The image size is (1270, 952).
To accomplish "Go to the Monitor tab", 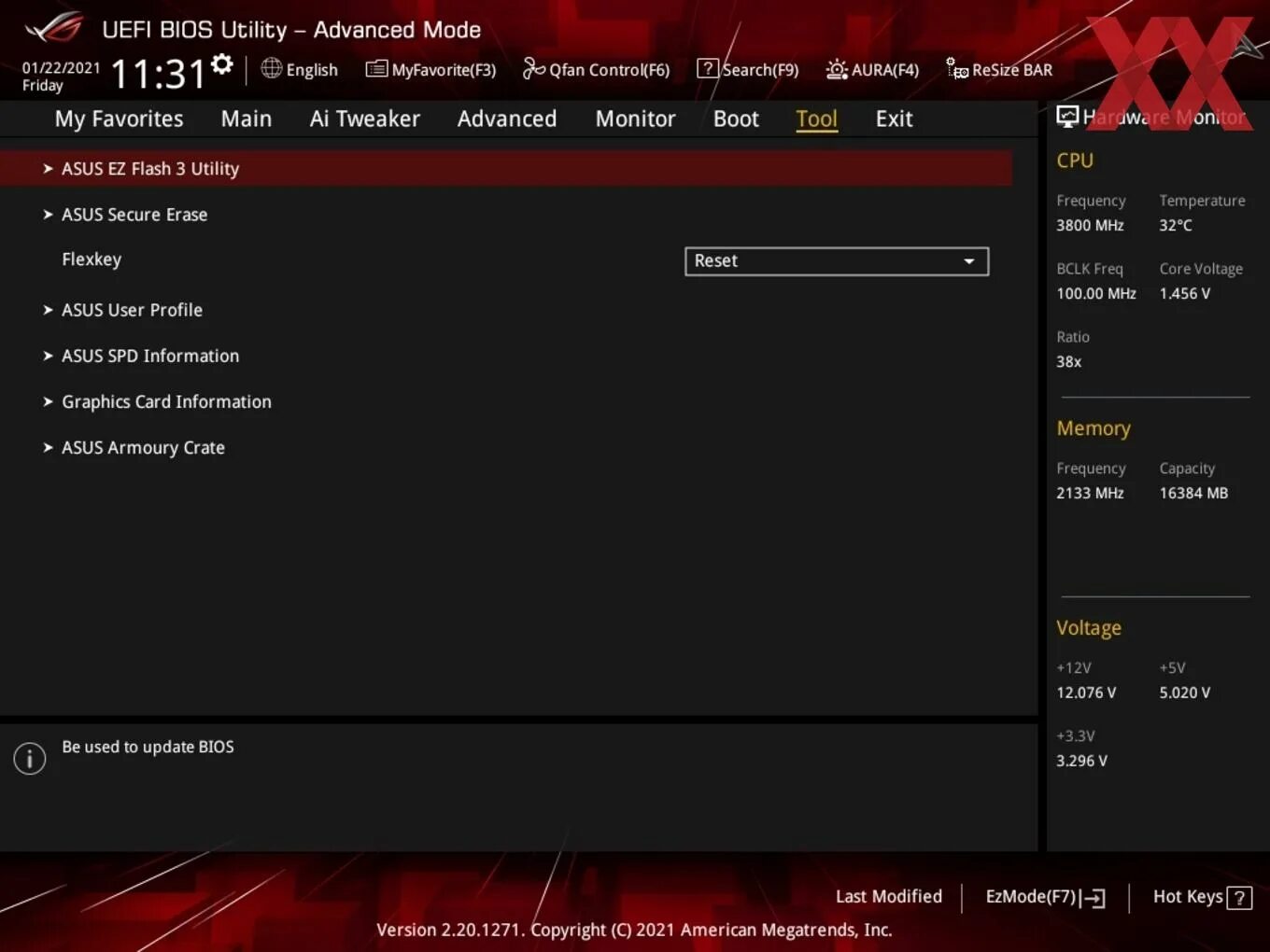I will tap(635, 119).
